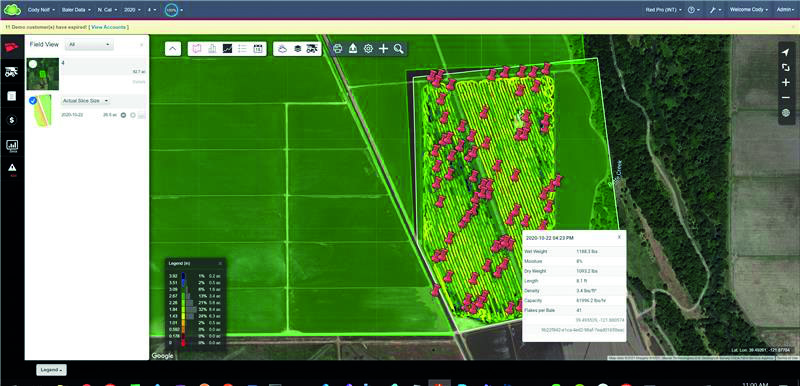Click the export upload icon
This screenshot has width=800, height=386.
point(353,48)
